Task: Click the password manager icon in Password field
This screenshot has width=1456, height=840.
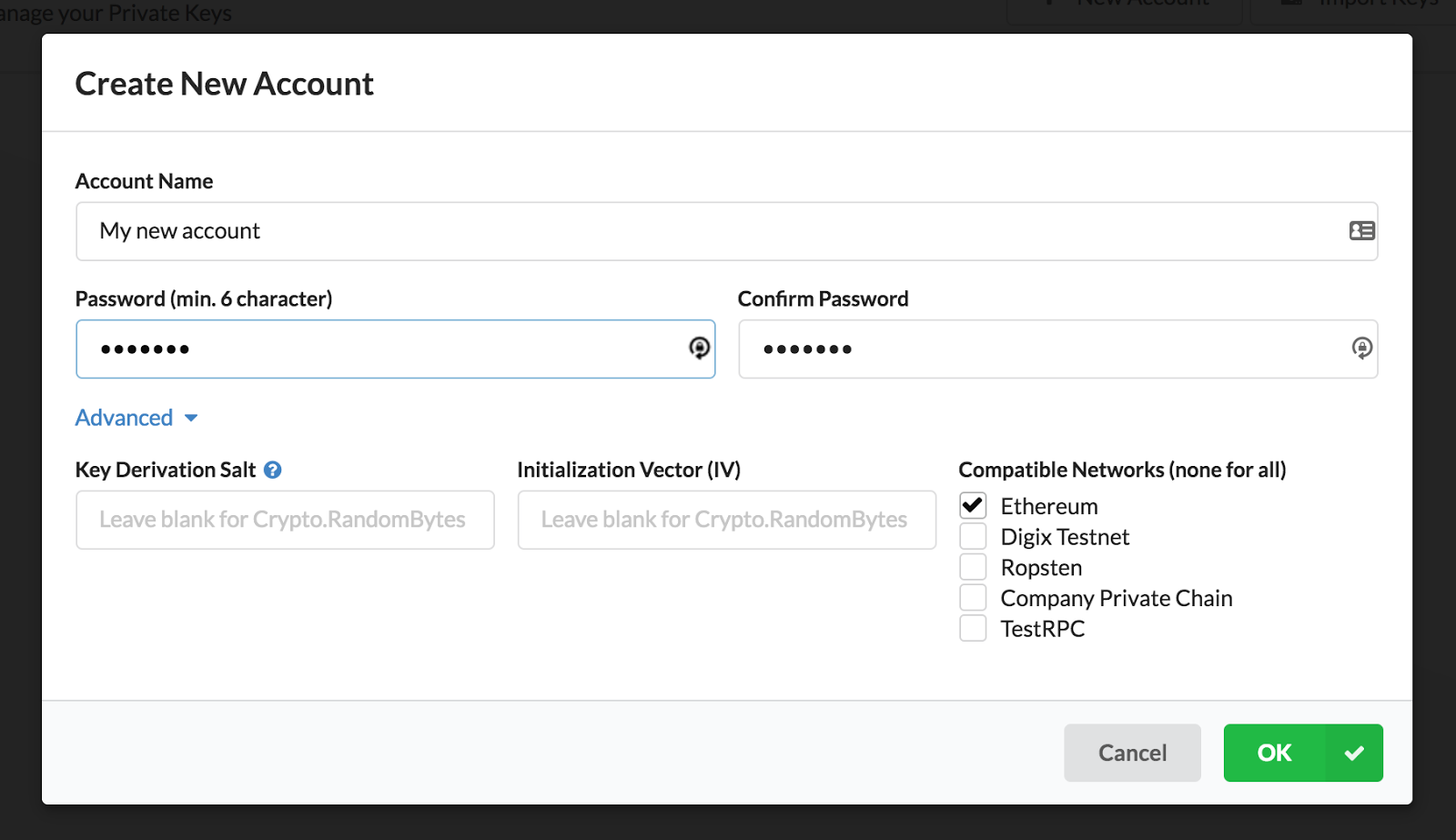Action: pos(699,348)
